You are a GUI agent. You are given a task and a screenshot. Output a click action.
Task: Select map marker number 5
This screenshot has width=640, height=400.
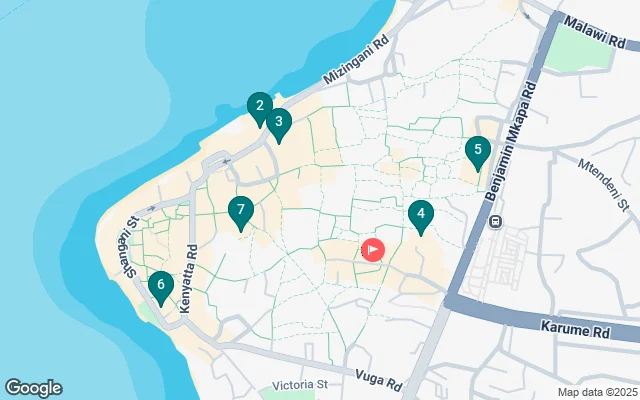tap(478, 153)
